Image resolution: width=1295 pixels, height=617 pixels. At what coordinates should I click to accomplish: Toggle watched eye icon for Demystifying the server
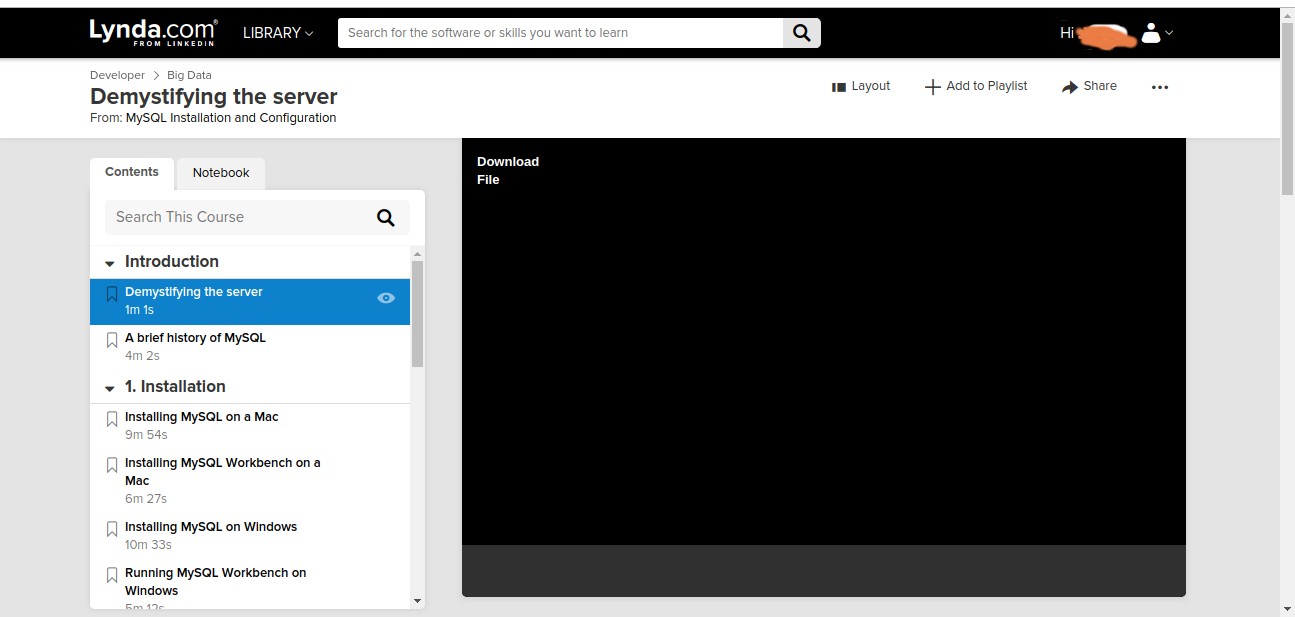pos(386,298)
